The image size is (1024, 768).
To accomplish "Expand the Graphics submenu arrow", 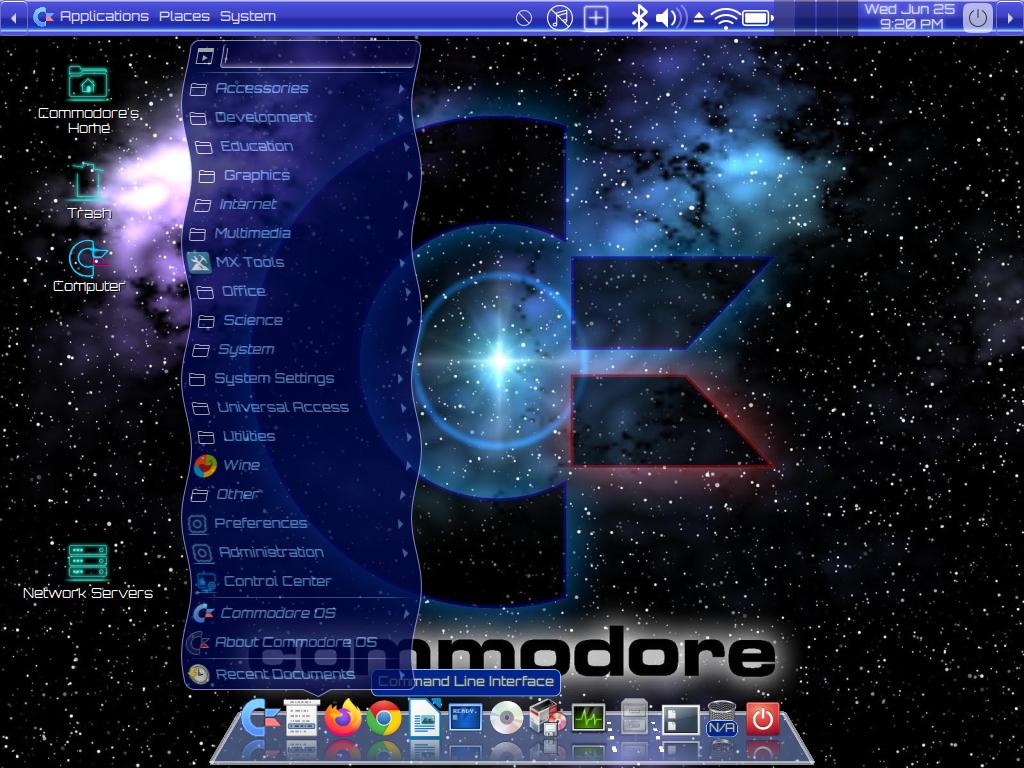I will click(x=410, y=175).
